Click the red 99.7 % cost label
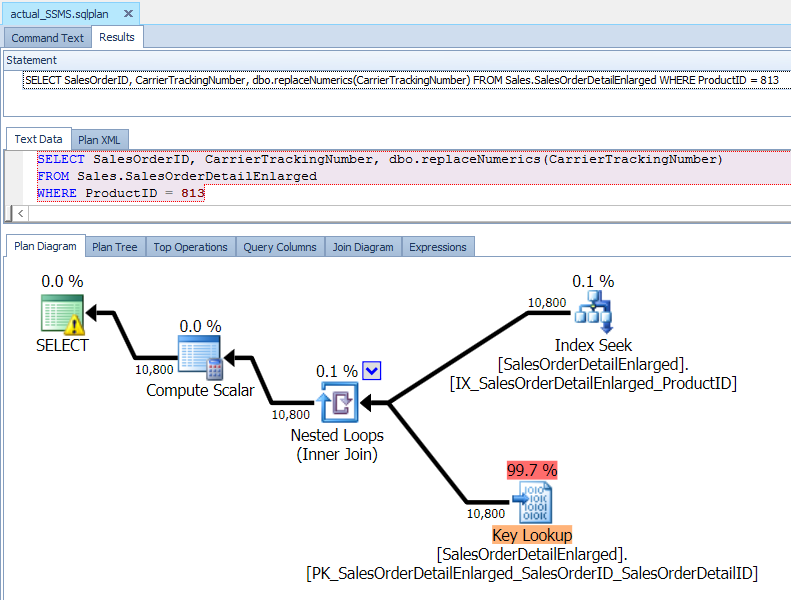This screenshot has height=600, width=791. 532,469
